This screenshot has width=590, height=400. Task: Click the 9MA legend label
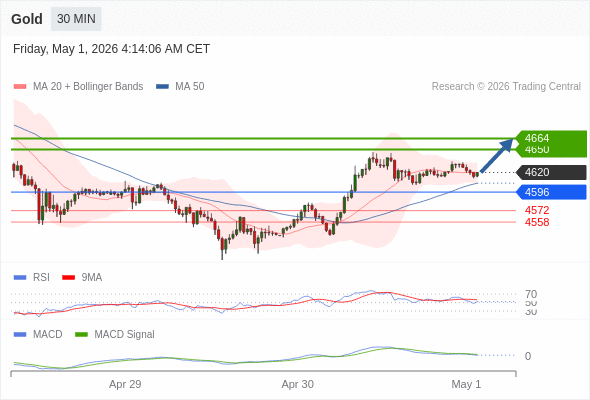click(92, 278)
